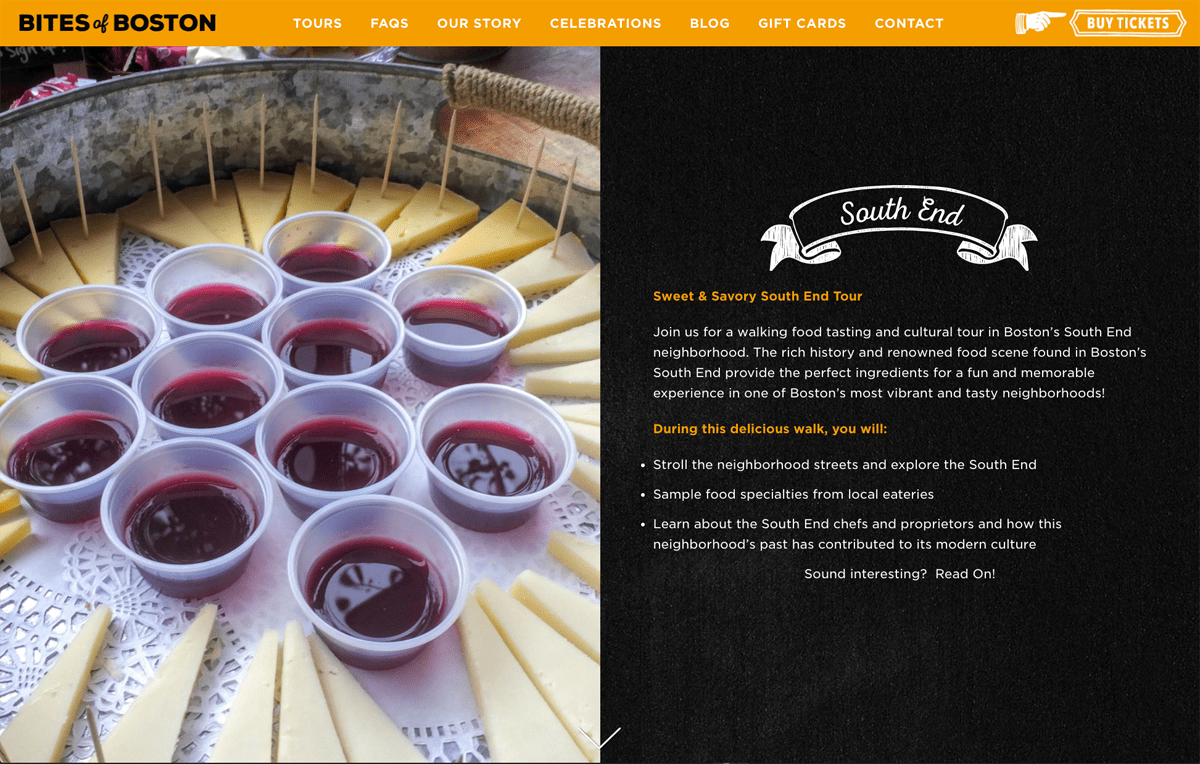Click the 'During this delicious walk' heading
This screenshot has width=1200, height=764.
pyautogui.click(x=770, y=429)
